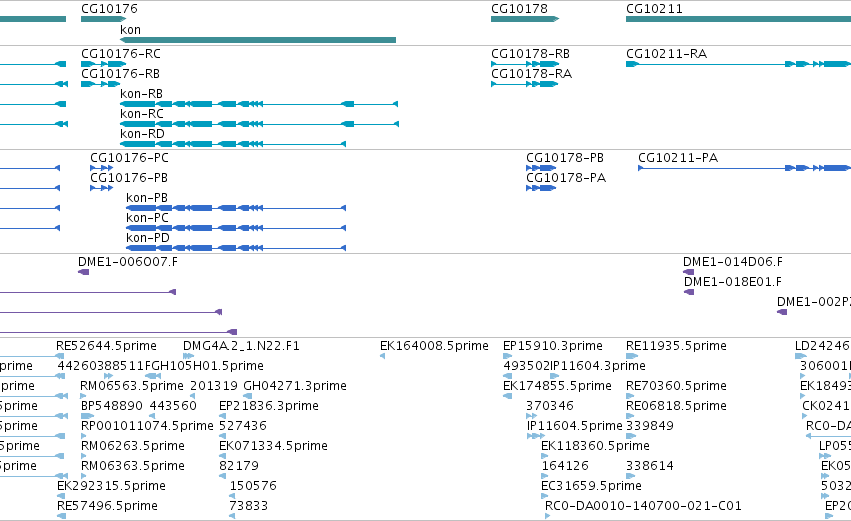Select transcript CG10176-RB

tap(120, 74)
